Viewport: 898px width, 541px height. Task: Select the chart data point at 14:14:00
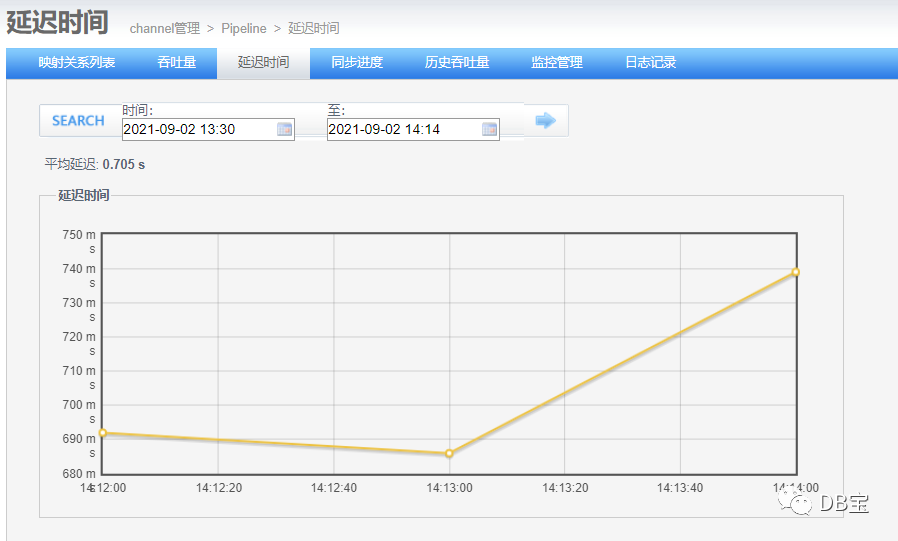795,272
